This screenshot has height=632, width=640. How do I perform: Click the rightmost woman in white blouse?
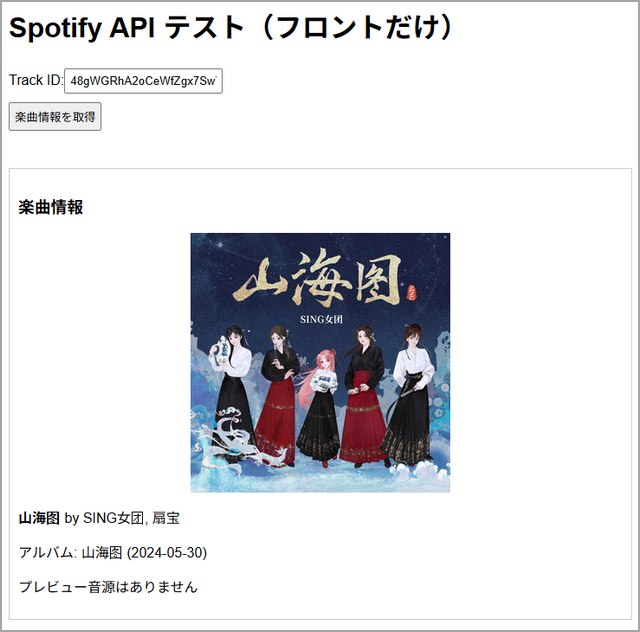[410, 394]
